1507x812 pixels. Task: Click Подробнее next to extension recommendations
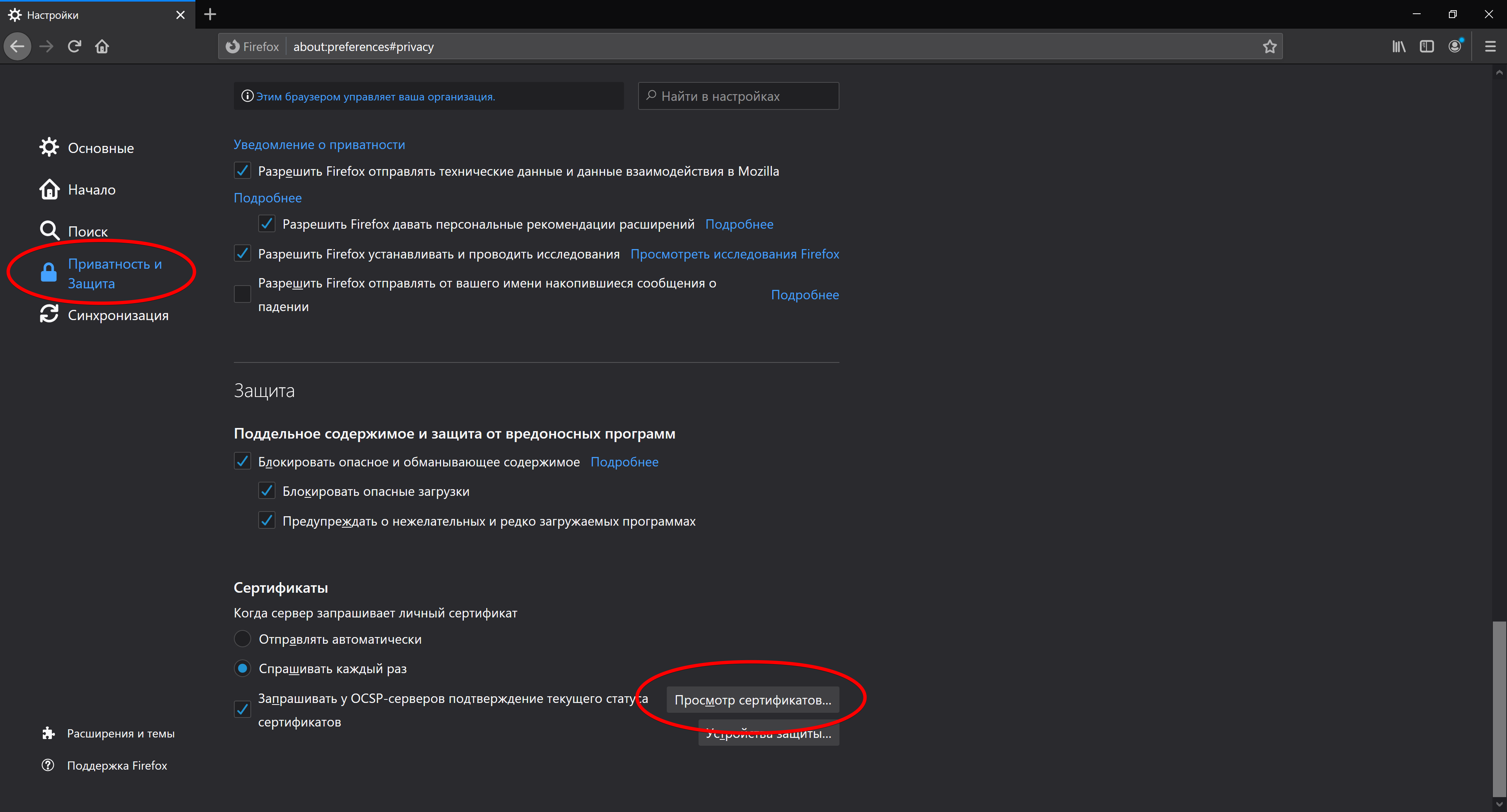click(x=739, y=224)
